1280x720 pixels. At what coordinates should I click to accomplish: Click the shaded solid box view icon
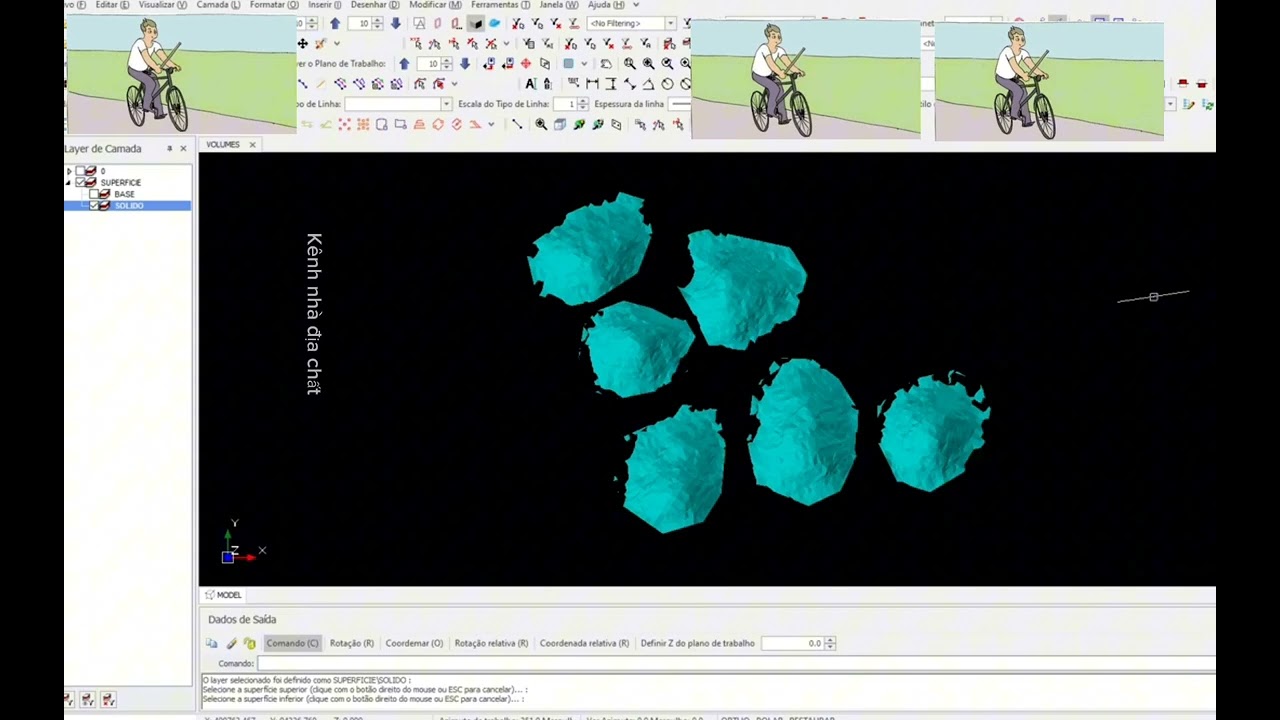coord(476,23)
